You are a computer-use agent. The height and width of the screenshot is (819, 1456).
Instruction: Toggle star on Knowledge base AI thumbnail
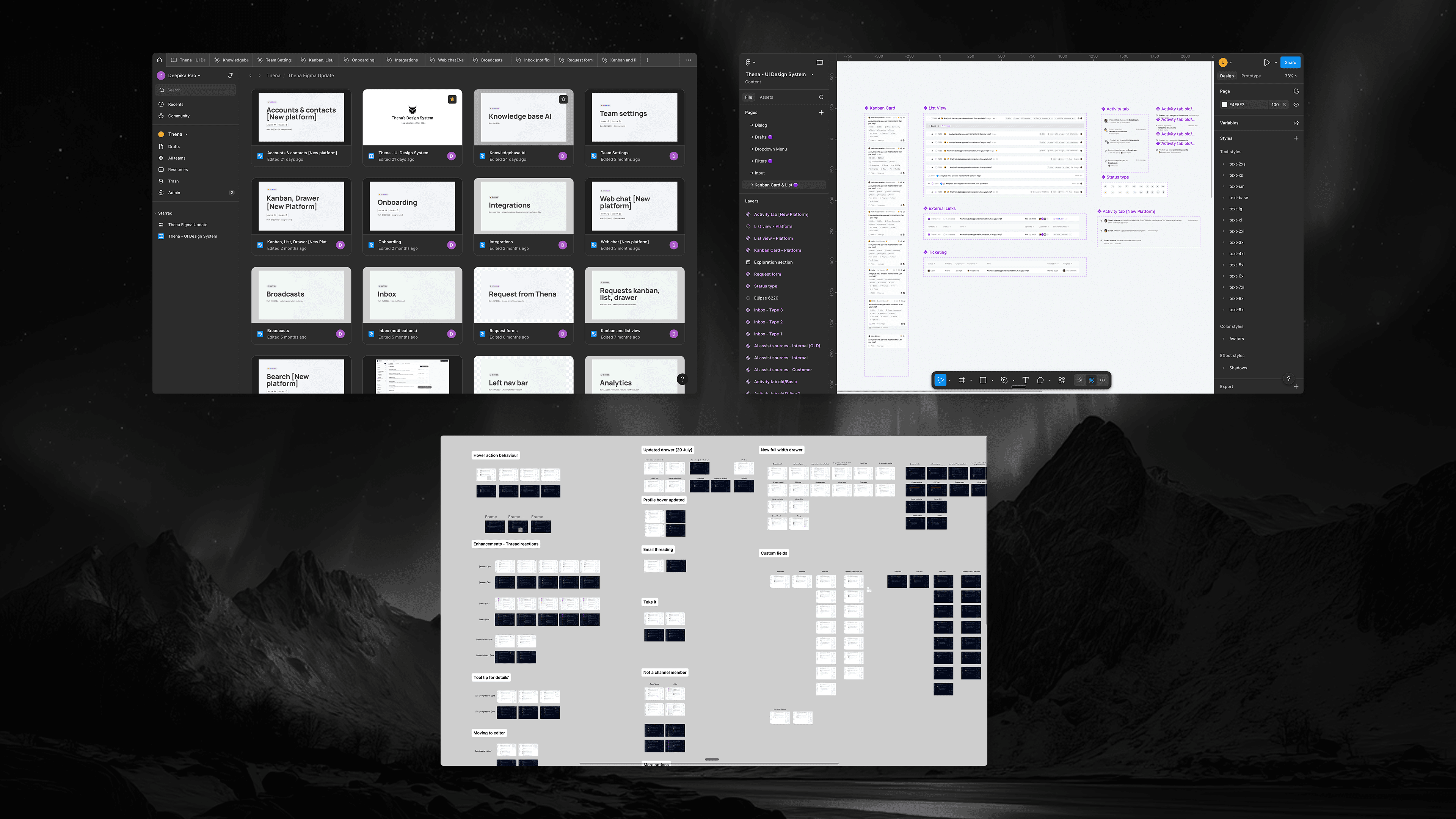click(563, 99)
